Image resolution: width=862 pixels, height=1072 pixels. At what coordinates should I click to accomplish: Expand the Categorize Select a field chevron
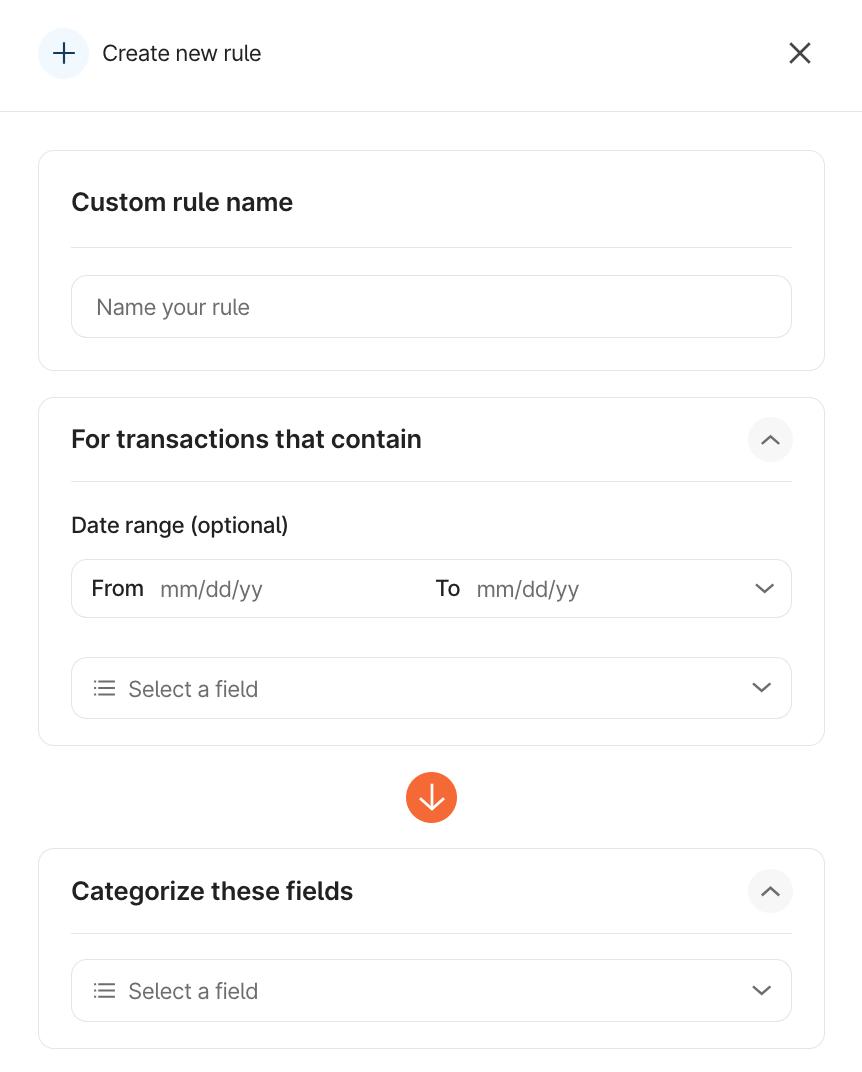click(x=762, y=991)
